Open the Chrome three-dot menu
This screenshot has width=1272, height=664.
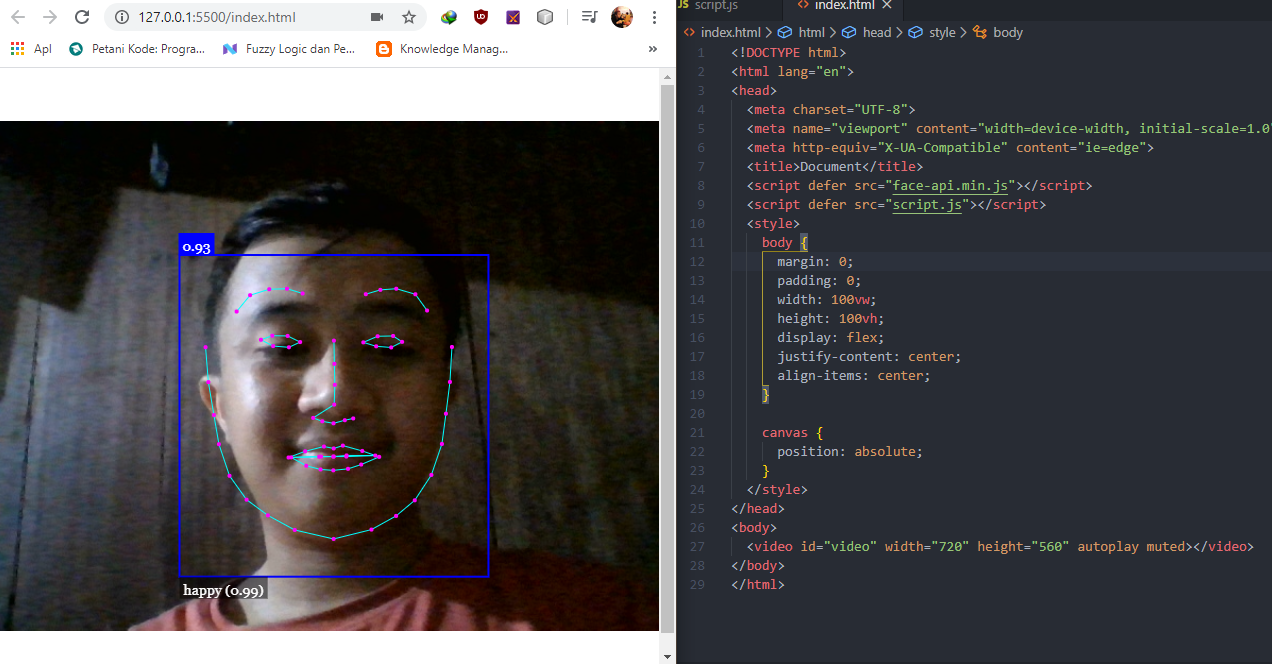tap(654, 17)
